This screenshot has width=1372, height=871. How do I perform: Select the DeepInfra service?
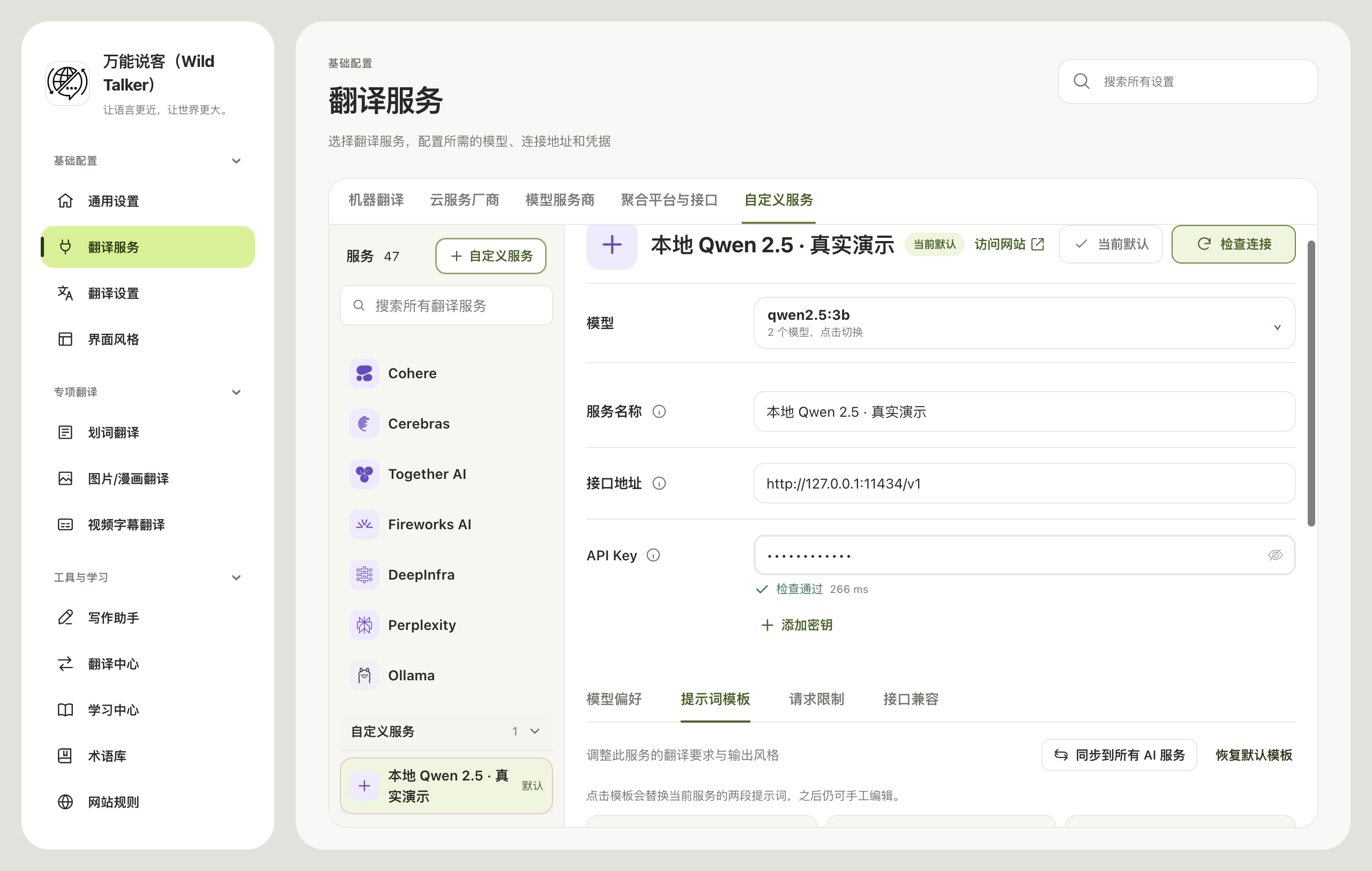(x=446, y=575)
